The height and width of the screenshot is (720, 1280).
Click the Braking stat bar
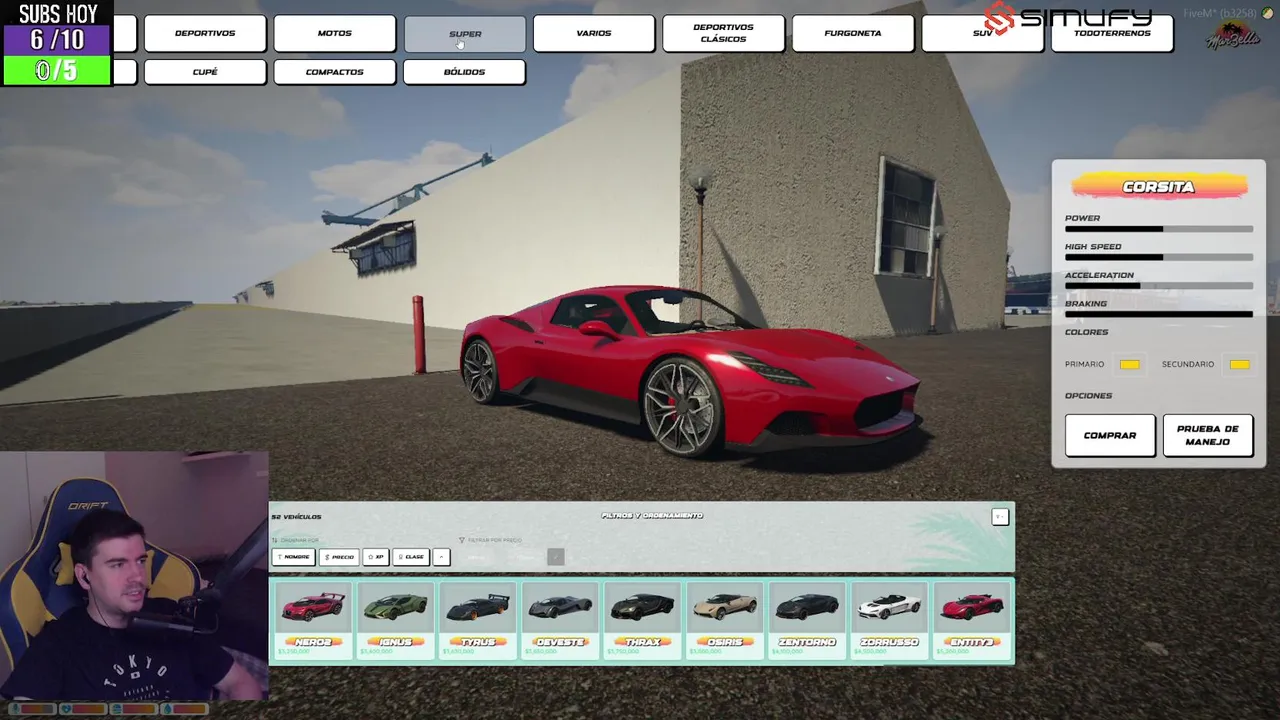click(x=1159, y=314)
